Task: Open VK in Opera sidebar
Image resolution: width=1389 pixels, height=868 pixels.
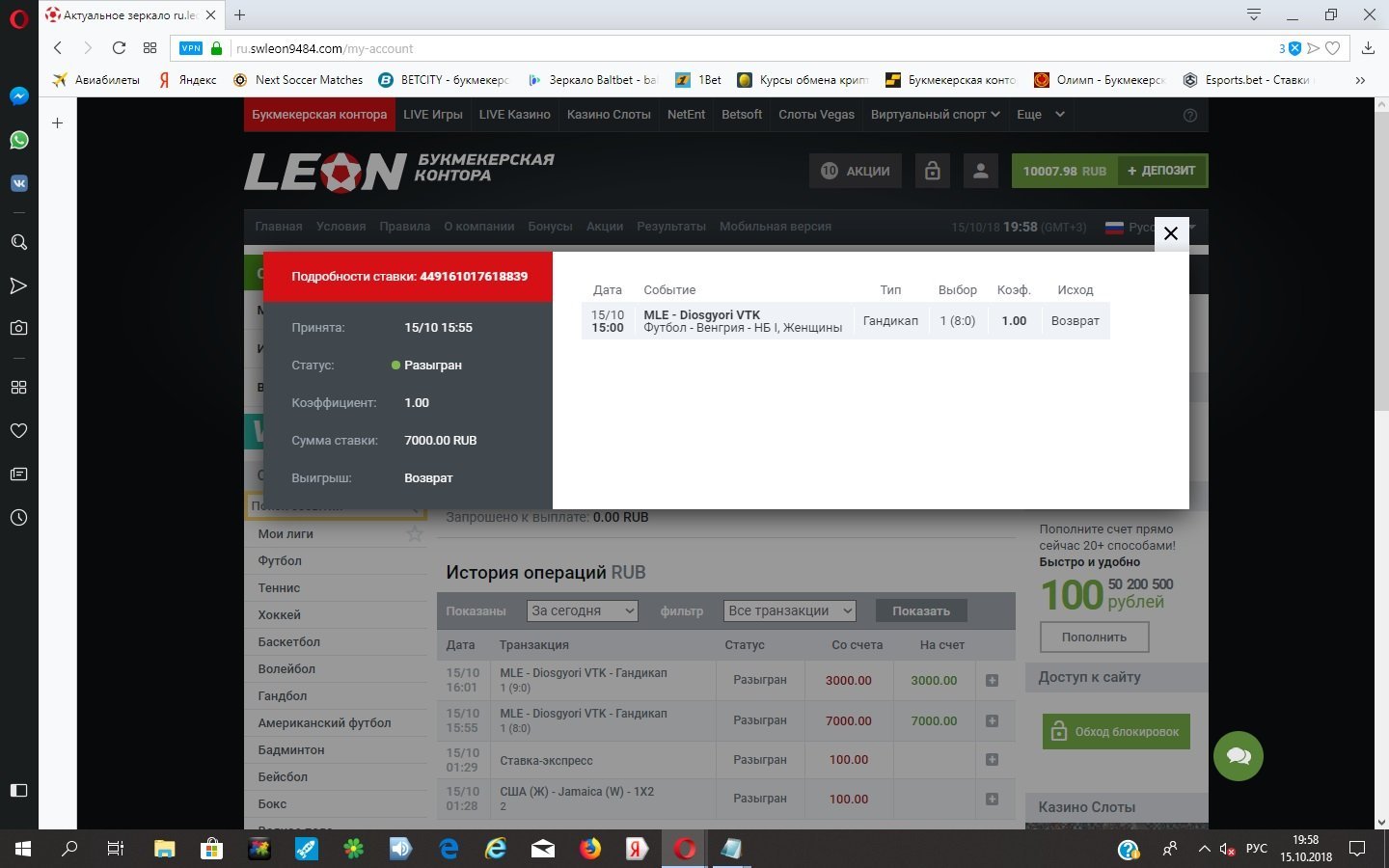Action: (x=18, y=183)
